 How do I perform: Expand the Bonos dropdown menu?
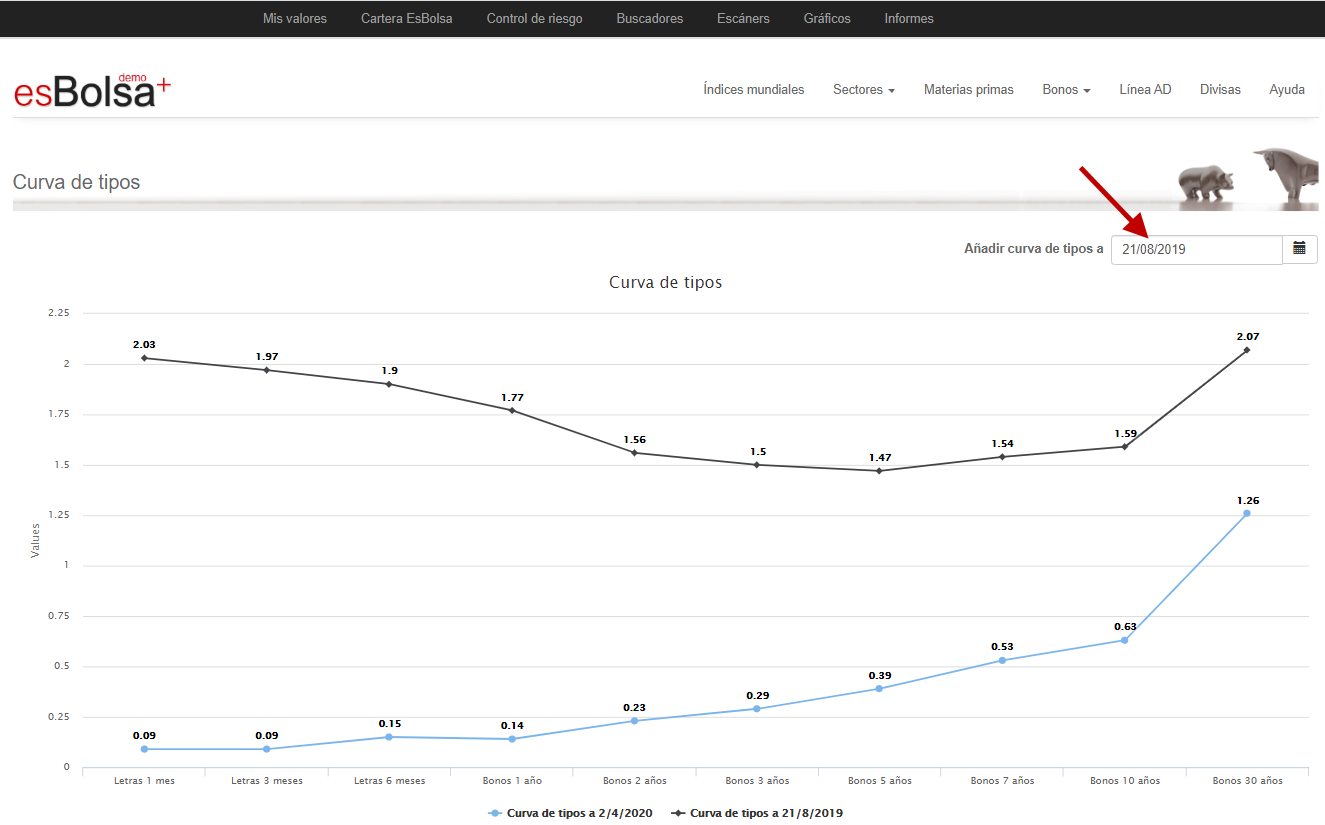coord(1066,90)
